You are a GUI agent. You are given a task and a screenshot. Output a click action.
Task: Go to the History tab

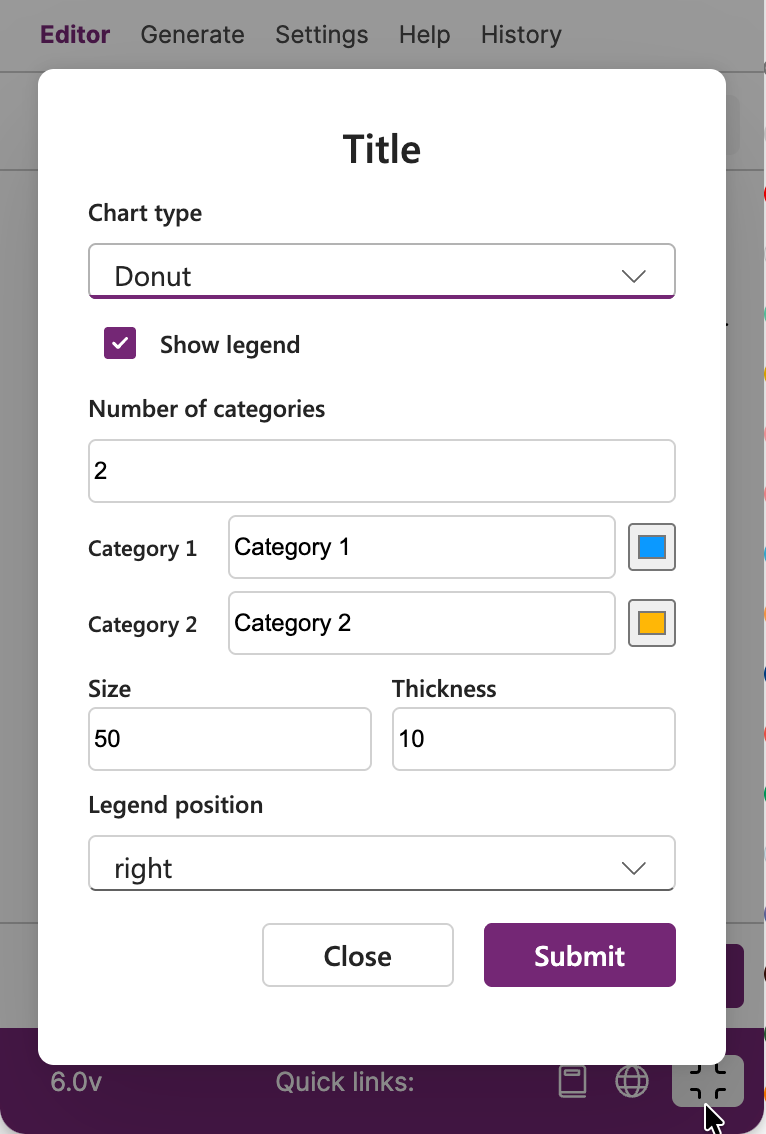[x=522, y=35]
